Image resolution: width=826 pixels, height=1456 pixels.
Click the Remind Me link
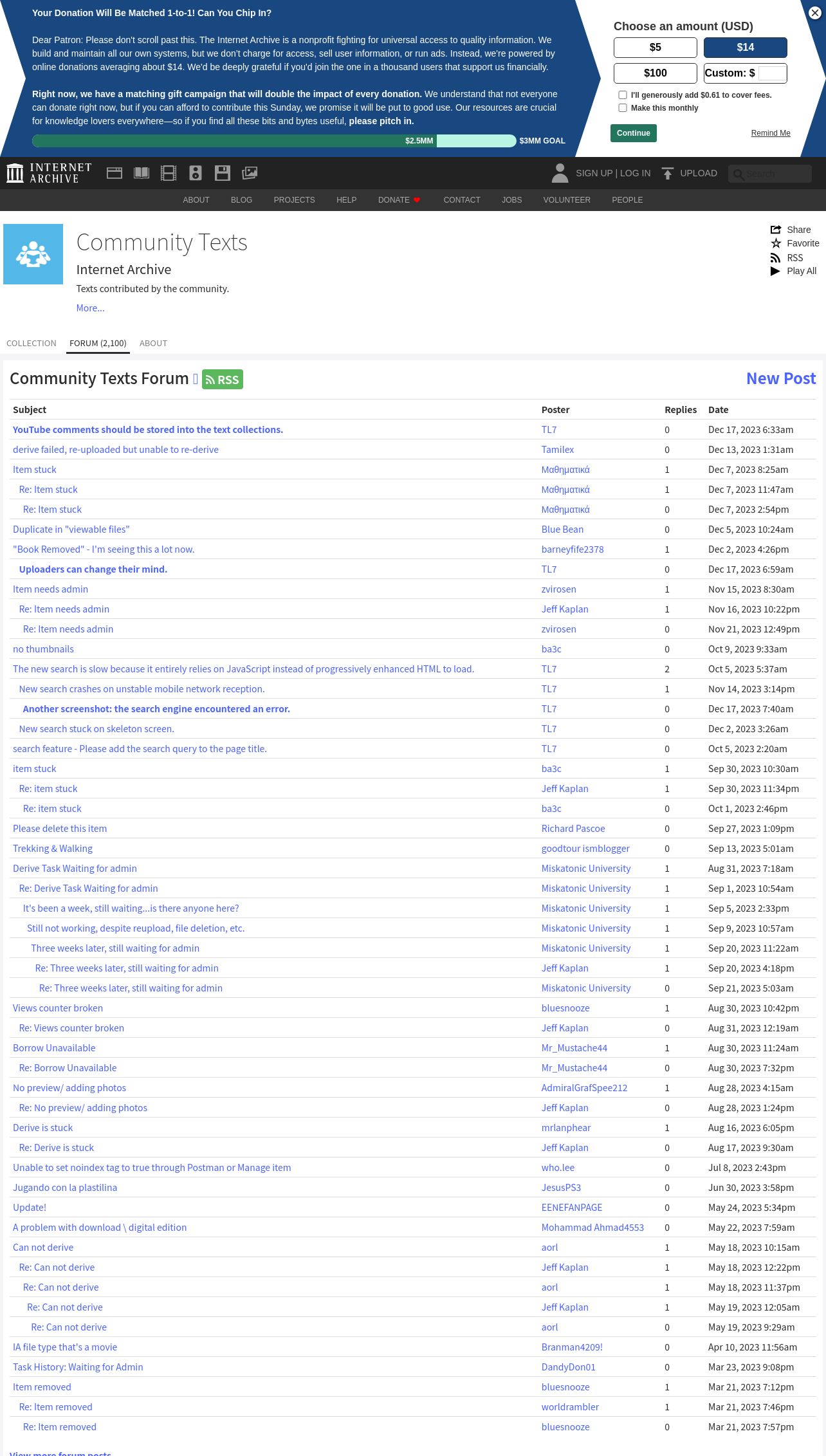pyautogui.click(x=771, y=133)
